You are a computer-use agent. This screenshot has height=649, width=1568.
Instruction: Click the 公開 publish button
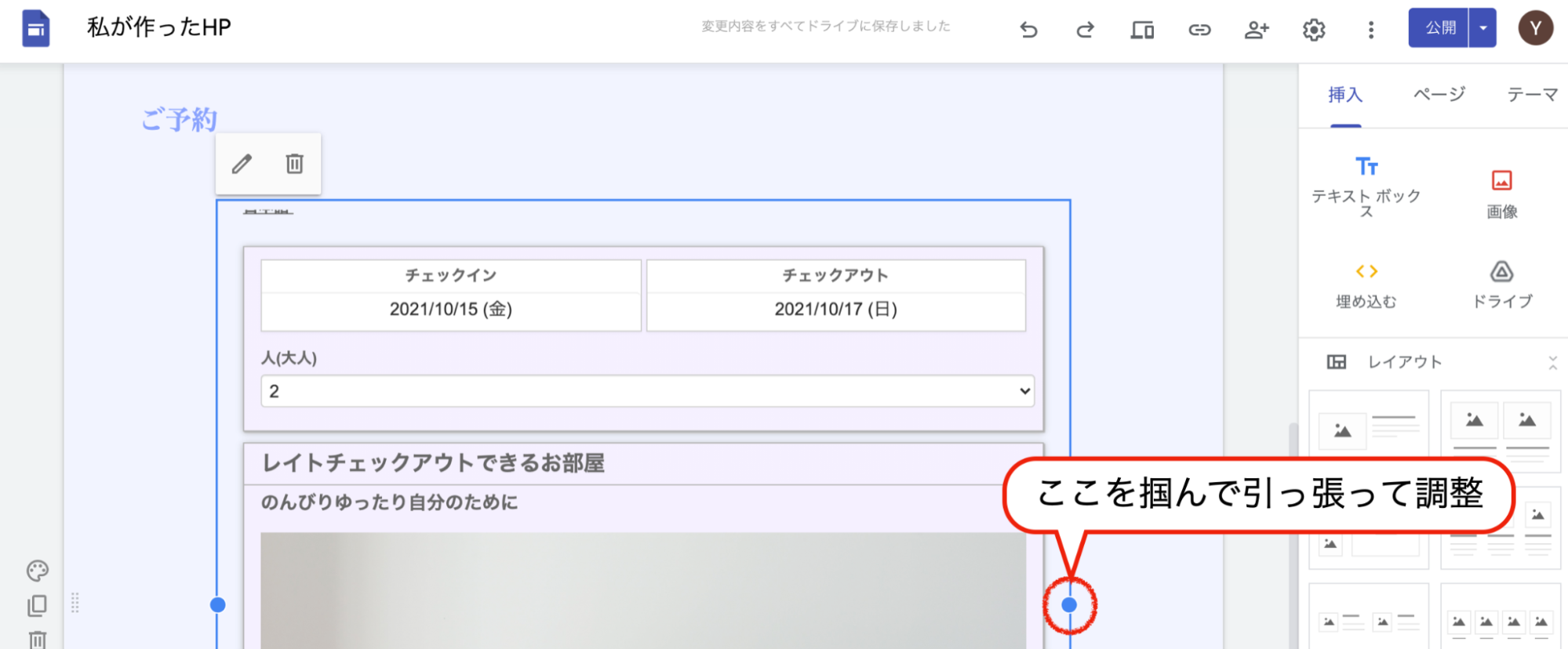point(1439,28)
